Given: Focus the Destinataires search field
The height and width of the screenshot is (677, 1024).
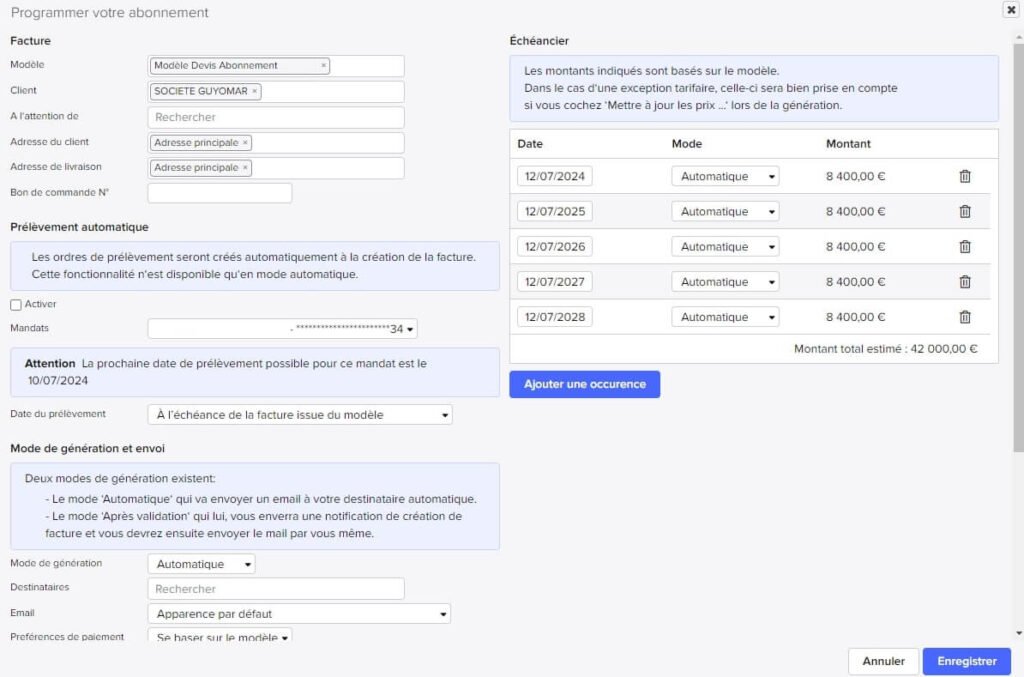Looking at the screenshot, I should 276,589.
